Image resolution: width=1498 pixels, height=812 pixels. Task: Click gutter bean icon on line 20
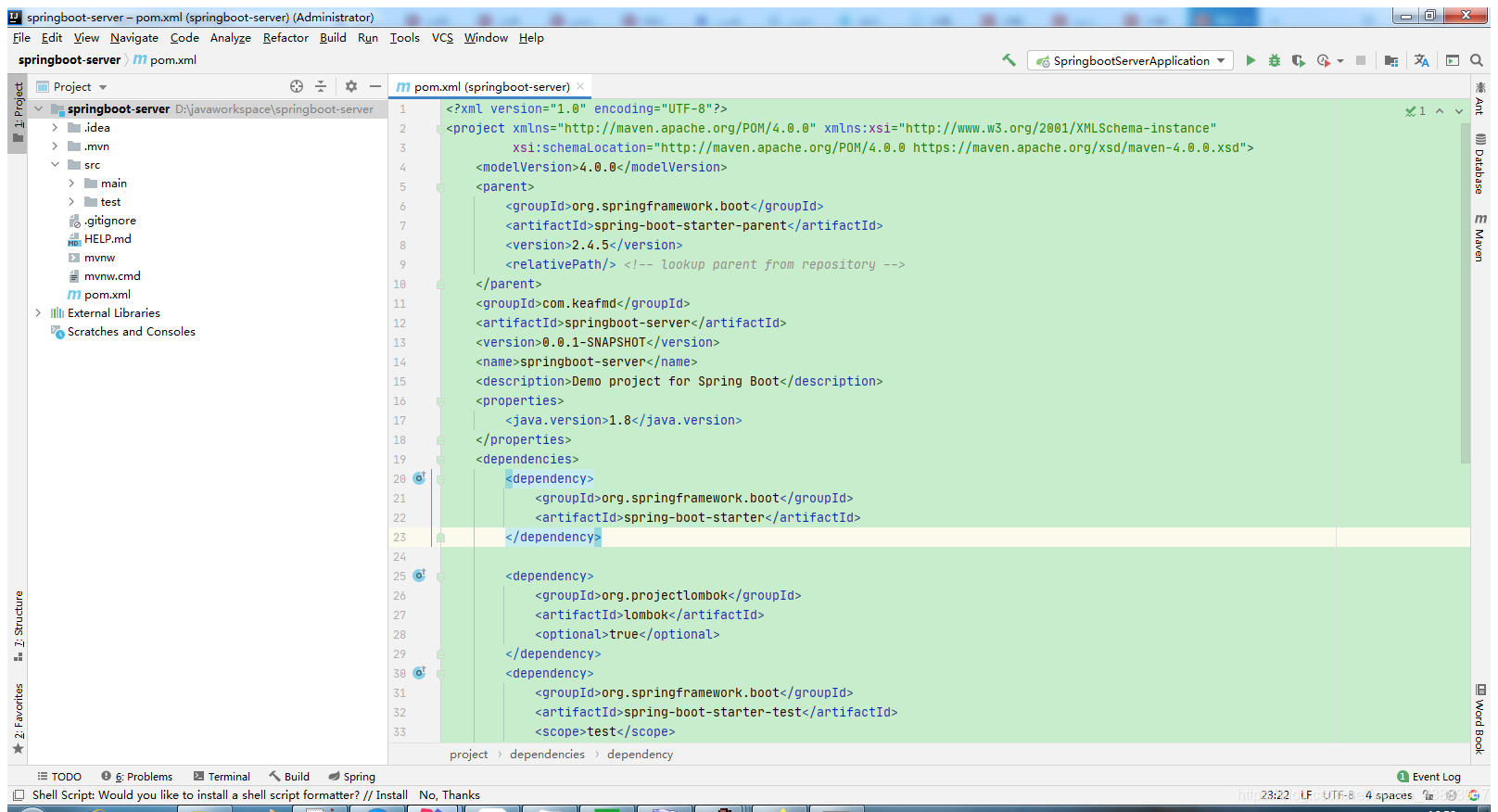(x=419, y=478)
